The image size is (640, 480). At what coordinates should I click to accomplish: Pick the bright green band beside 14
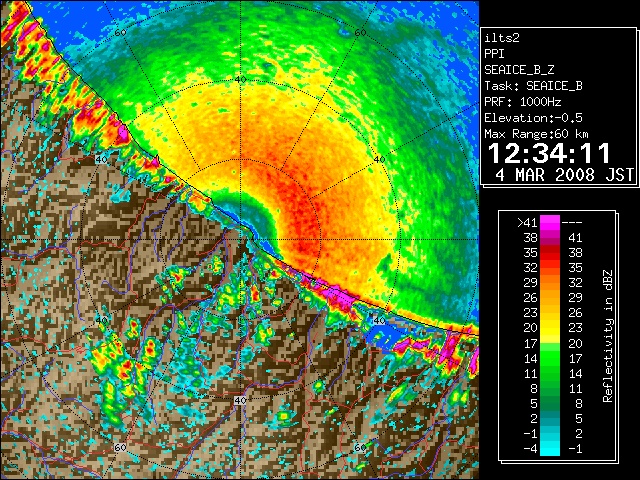coord(550,358)
